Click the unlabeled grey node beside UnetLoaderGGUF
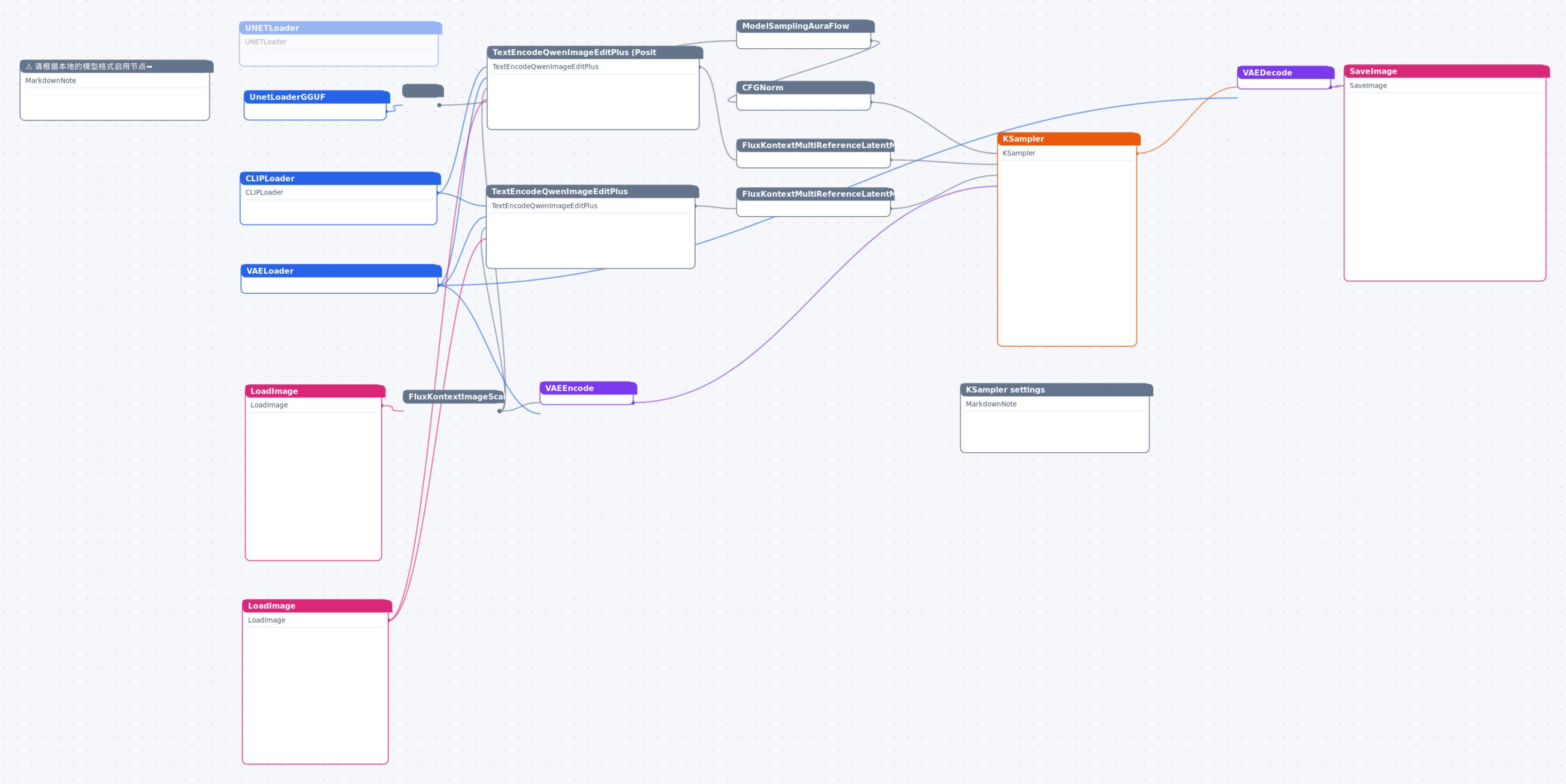This screenshot has width=1566, height=784. pyautogui.click(x=423, y=90)
